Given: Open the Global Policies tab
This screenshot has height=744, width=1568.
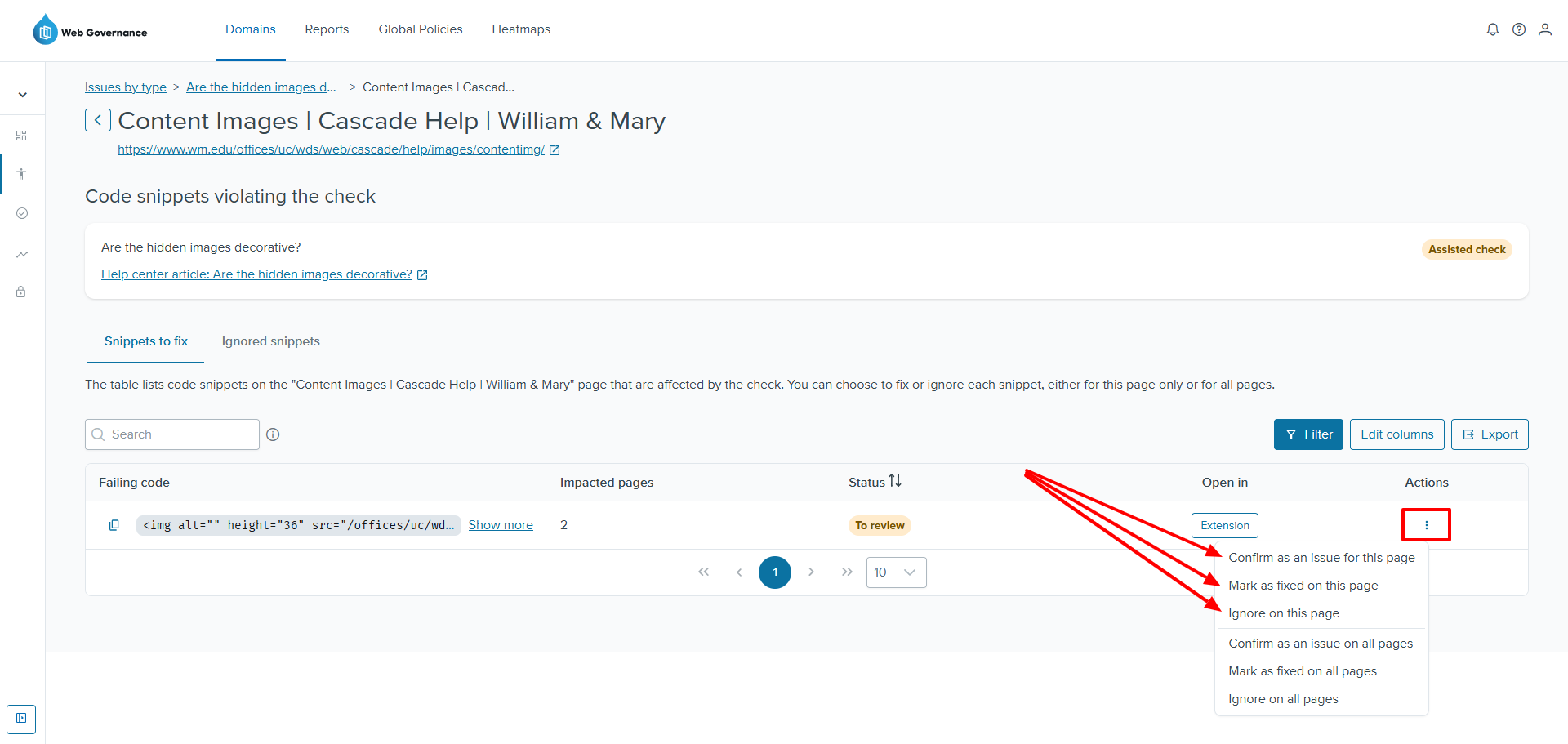Looking at the screenshot, I should tap(421, 29).
